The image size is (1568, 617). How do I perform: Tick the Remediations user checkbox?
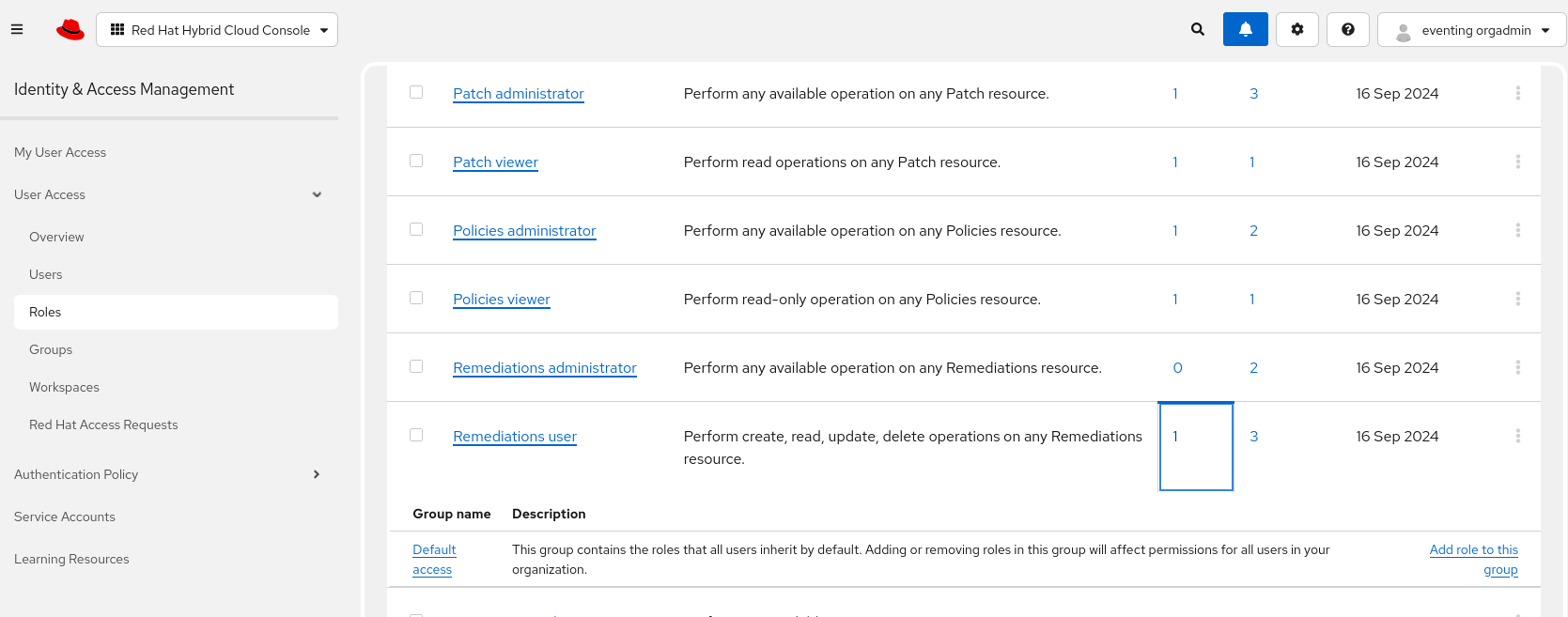[x=416, y=436]
